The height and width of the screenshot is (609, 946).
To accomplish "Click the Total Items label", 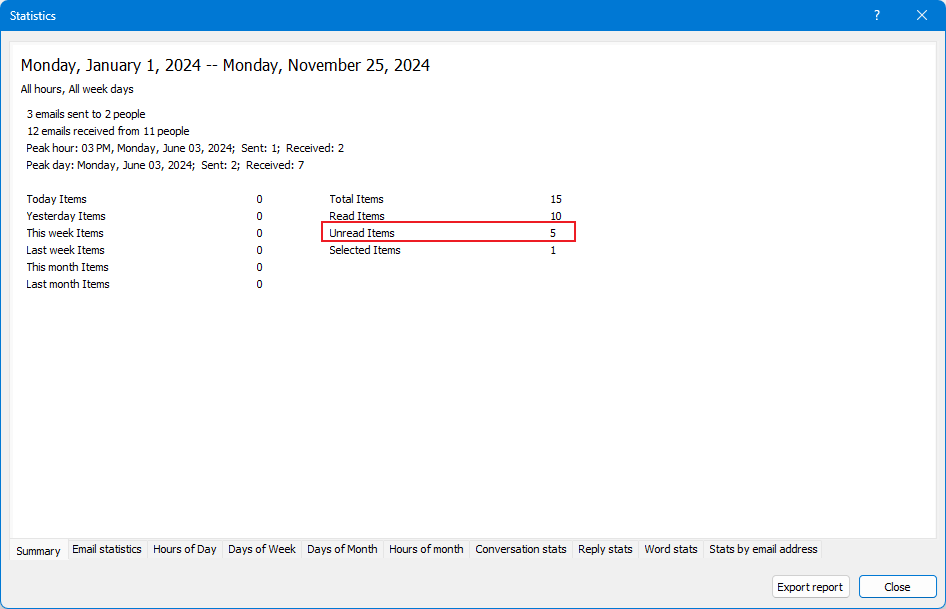I will coord(357,199).
